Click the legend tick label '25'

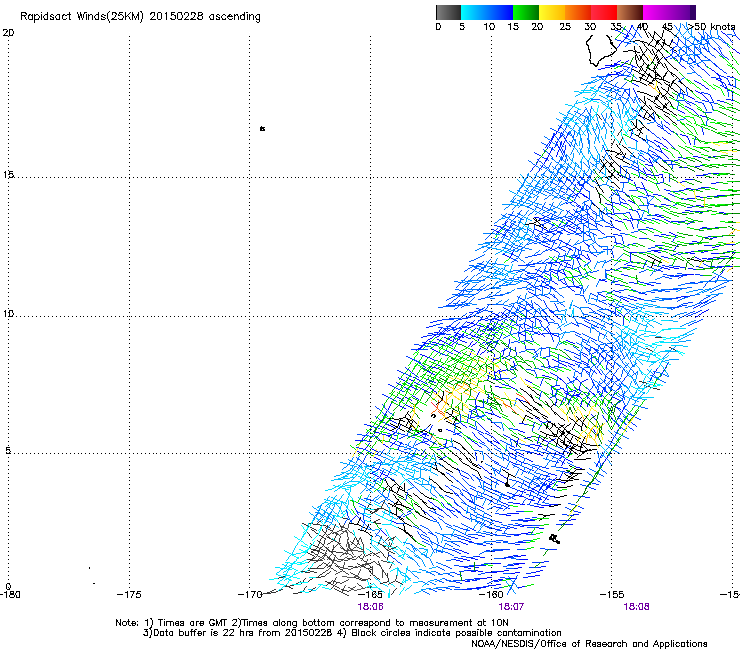pyautogui.click(x=565, y=27)
